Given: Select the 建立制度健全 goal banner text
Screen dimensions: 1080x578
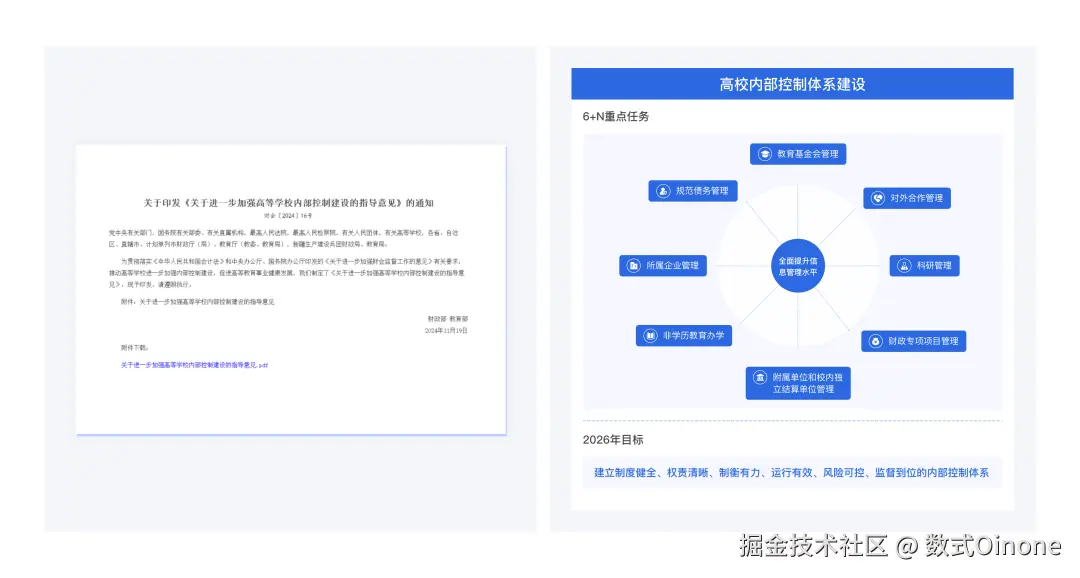Looking at the screenshot, I should tap(793, 472).
